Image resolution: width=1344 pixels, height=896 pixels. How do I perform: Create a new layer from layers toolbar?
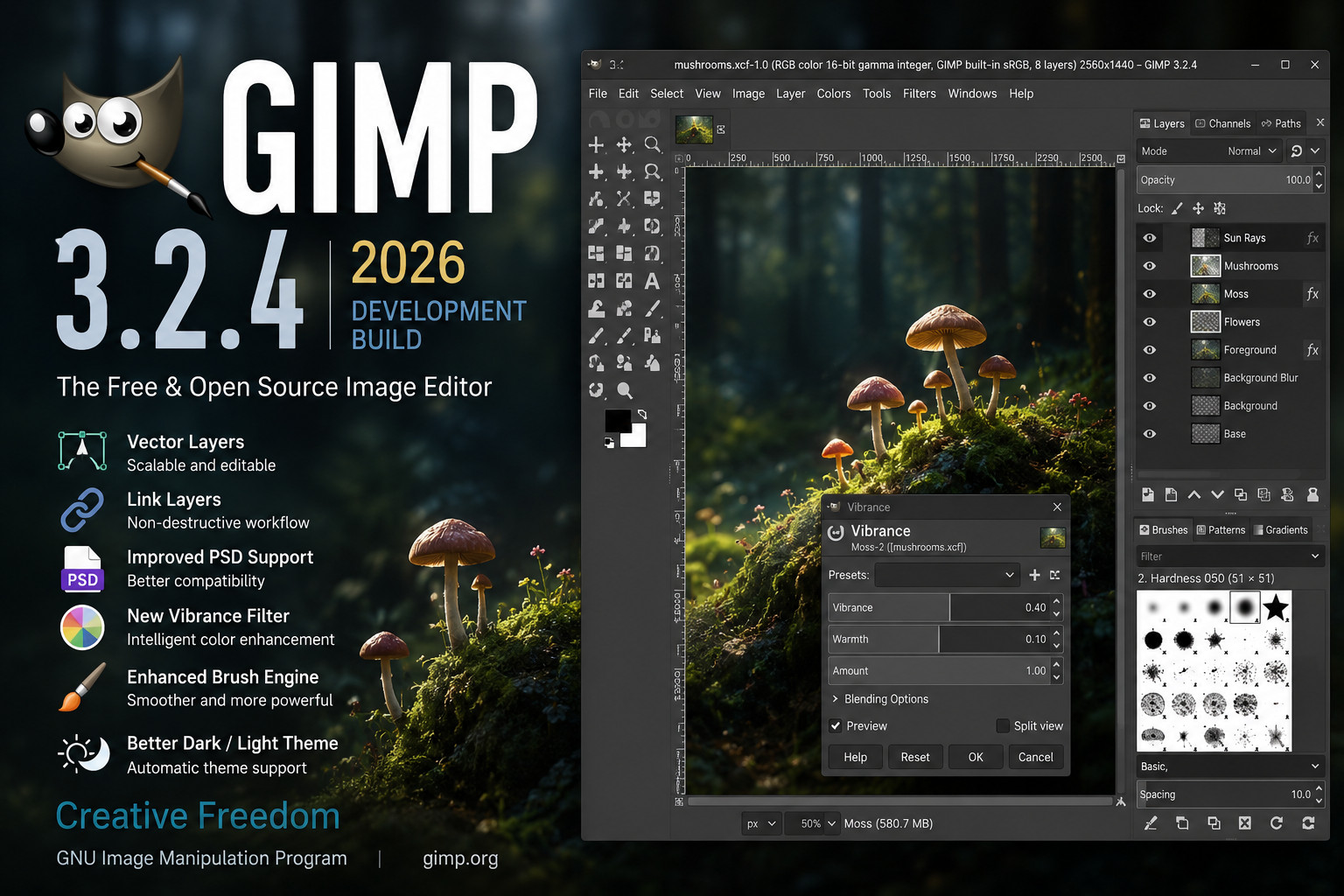pos(1148,494)
